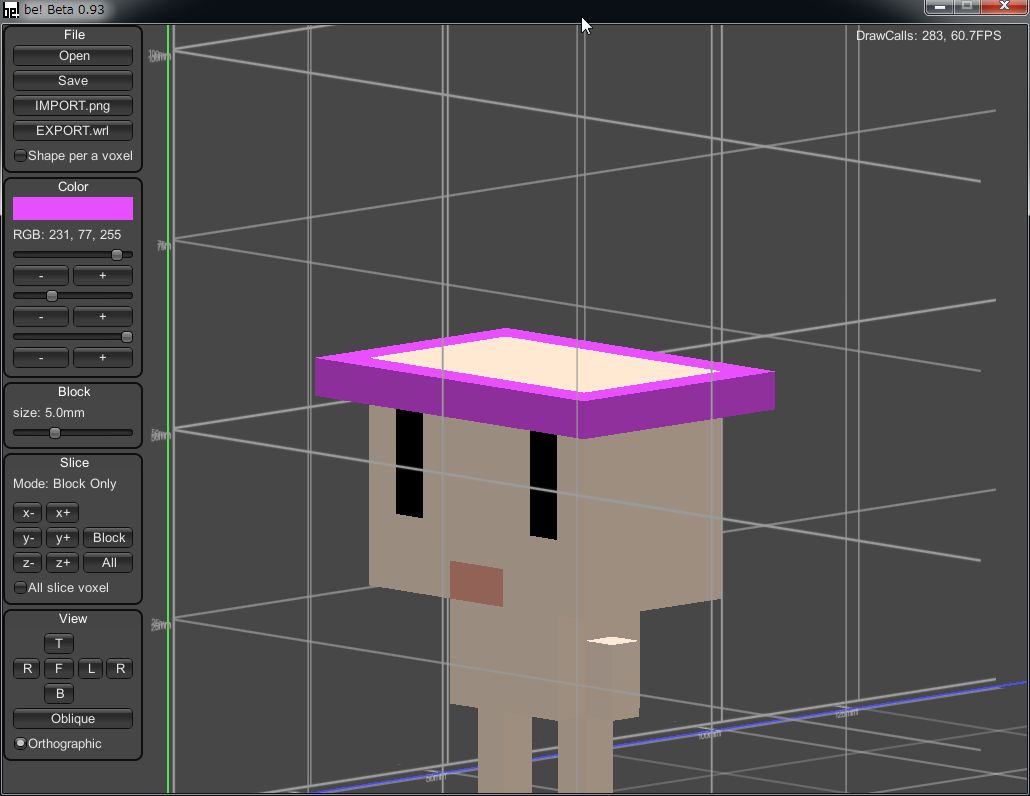Screen dimensions: 1030x796
Task: Switch to bottom view with B button
Action: pyautogui.click(x=59, y=694)
